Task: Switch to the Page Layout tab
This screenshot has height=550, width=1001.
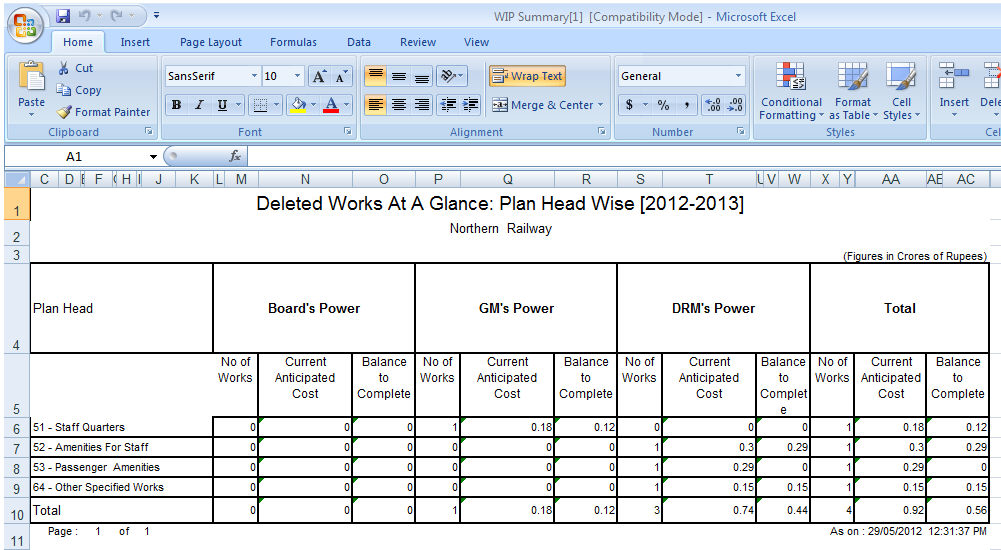Action: [x=210, y=42]
